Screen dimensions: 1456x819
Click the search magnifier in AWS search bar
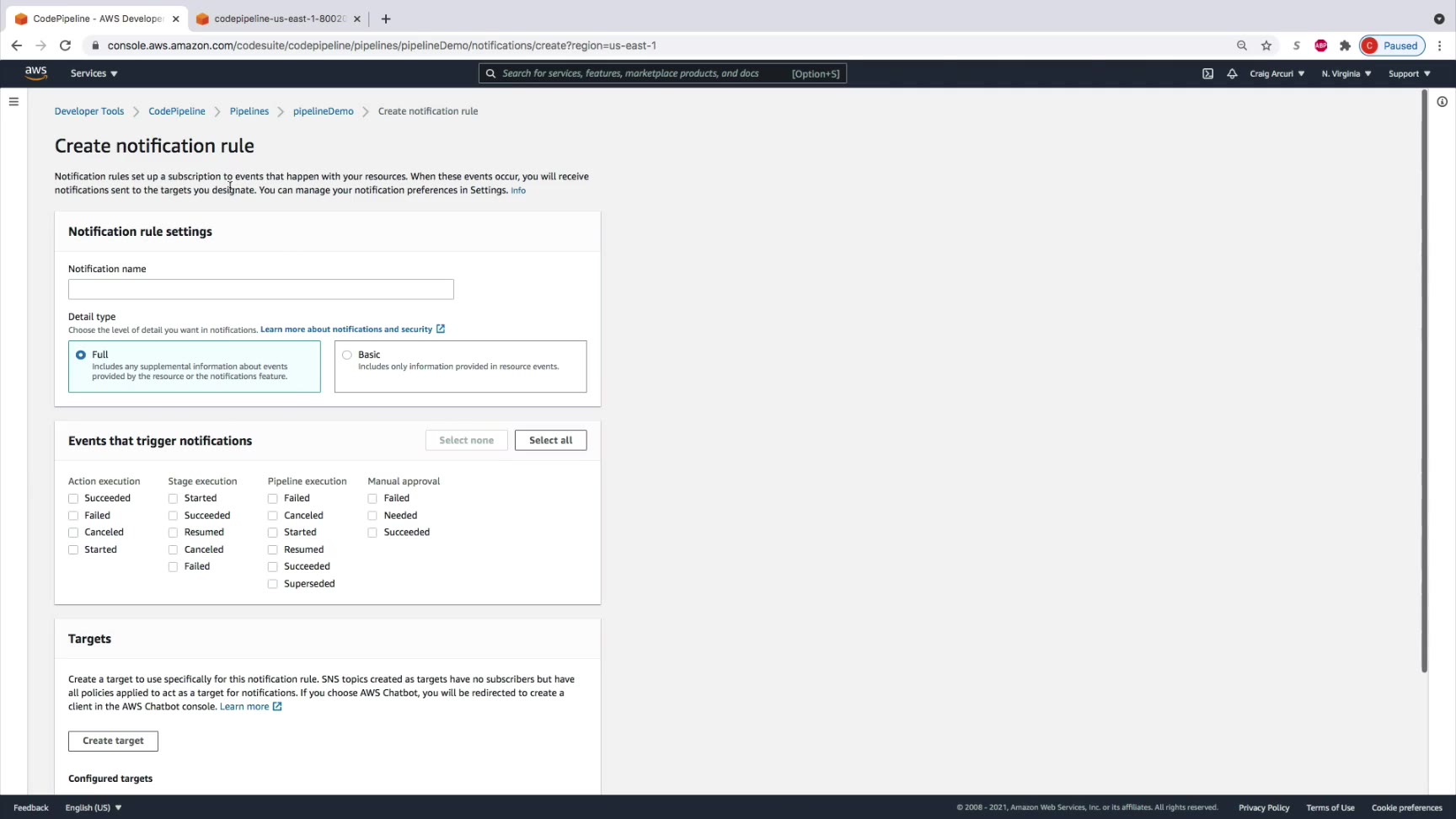click(x=490, y=73)
